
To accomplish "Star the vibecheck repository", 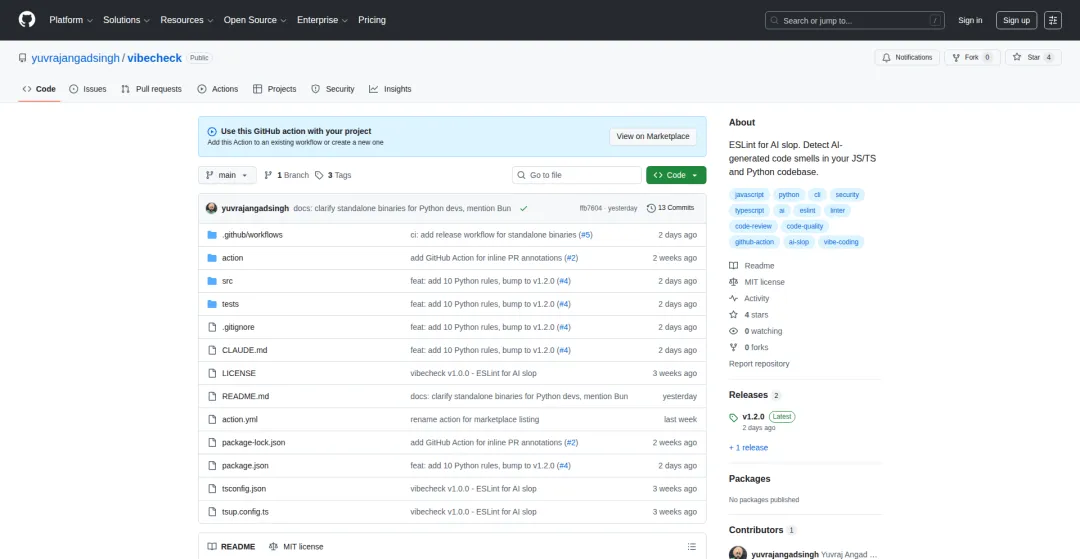I will 1033,58.
